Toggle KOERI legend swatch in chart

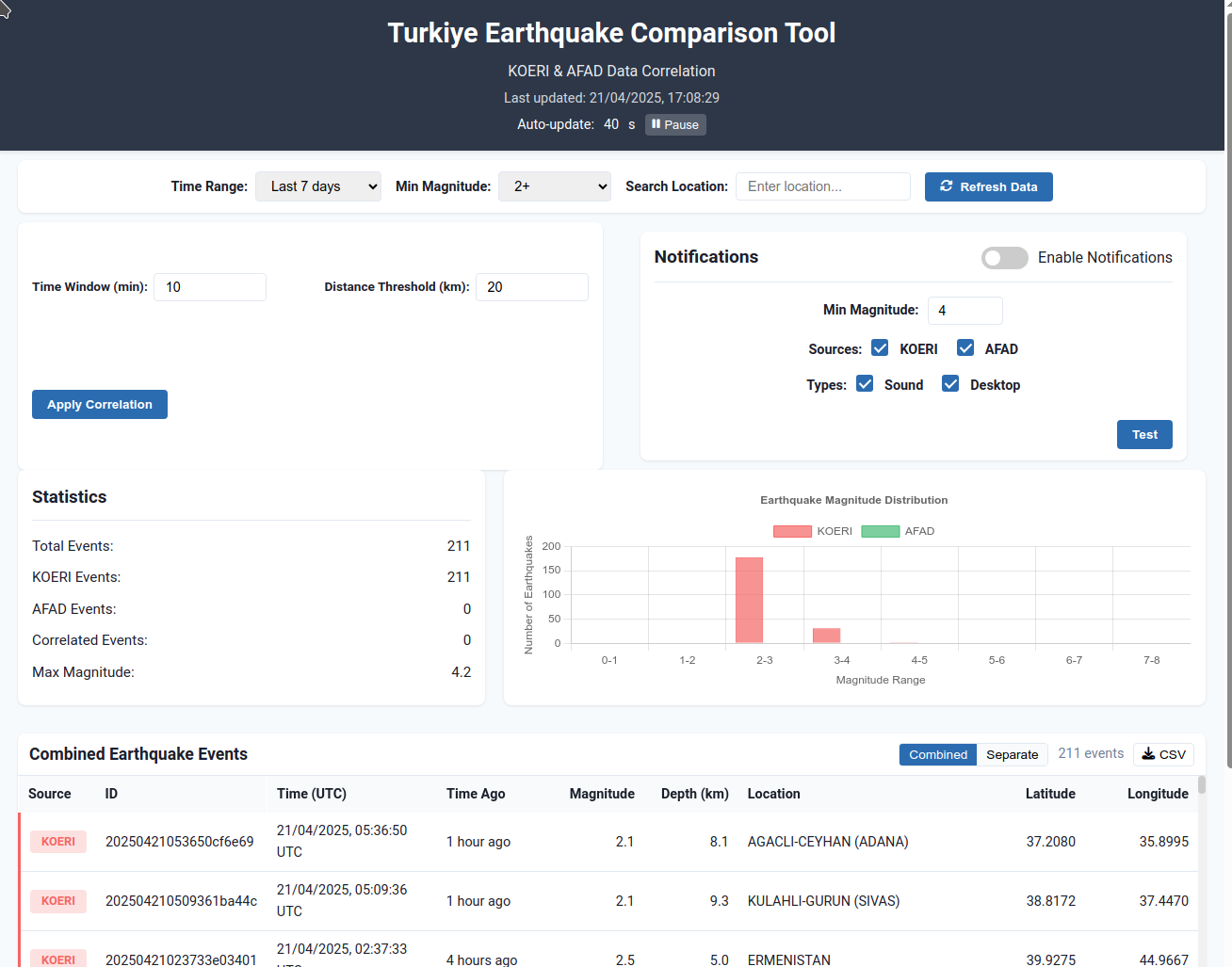[792, 531]
